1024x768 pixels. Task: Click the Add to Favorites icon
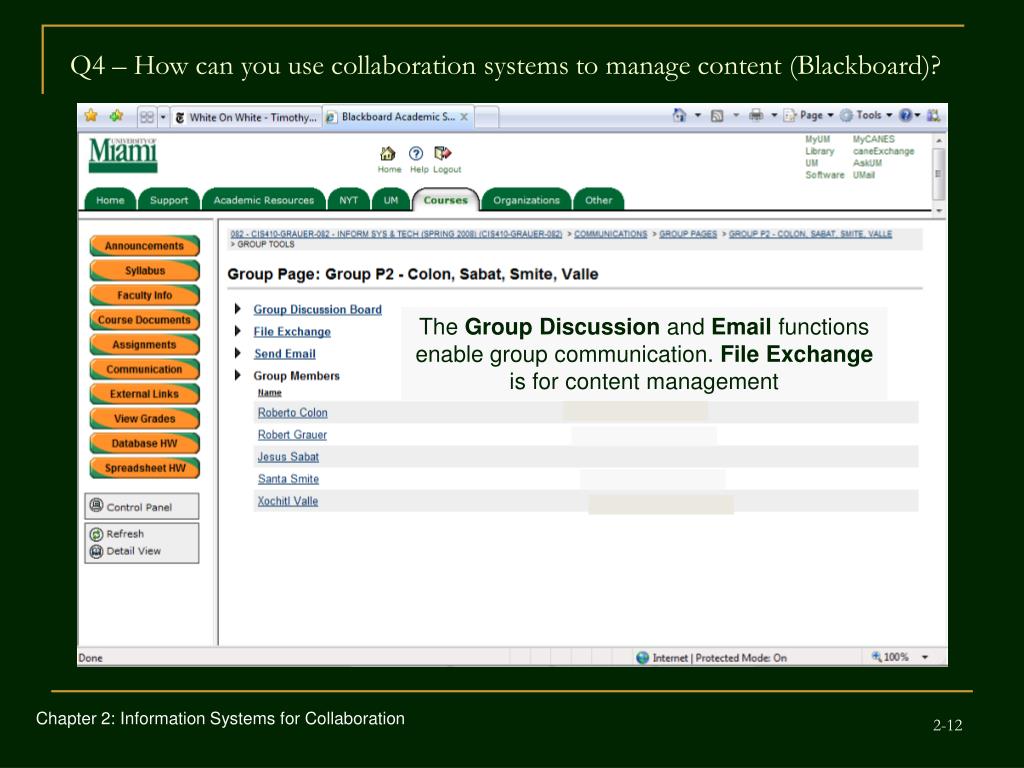[x=116, y=116]
